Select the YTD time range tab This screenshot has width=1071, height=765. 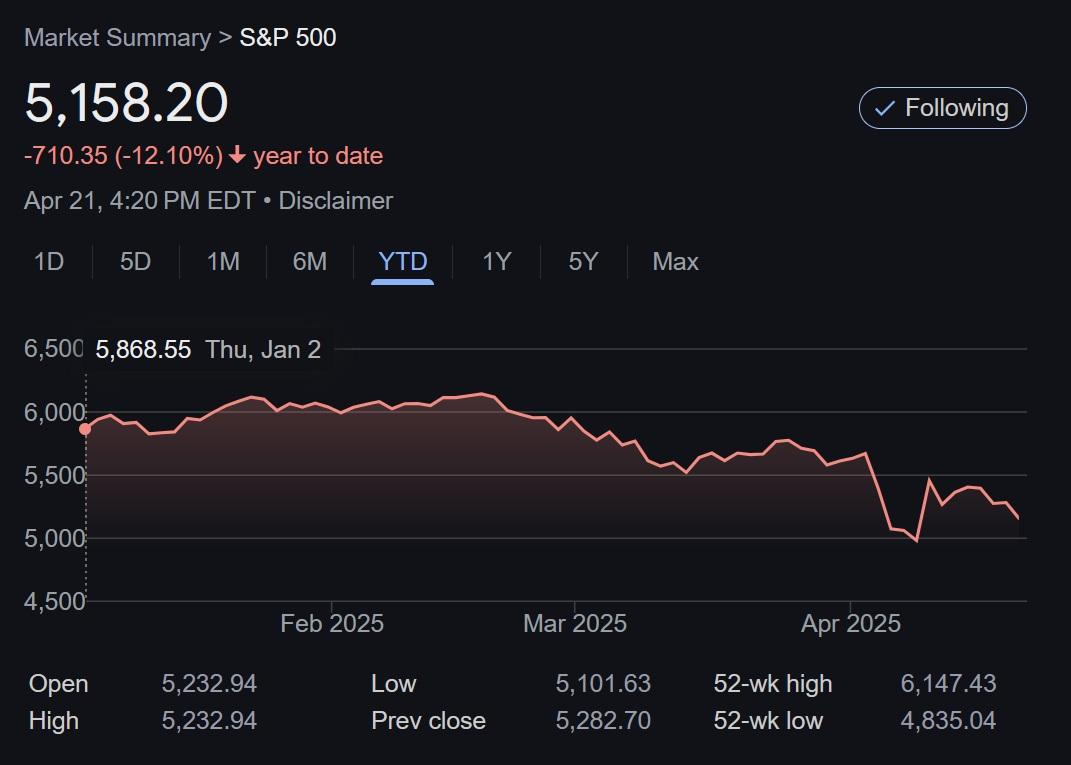[402, 262]
